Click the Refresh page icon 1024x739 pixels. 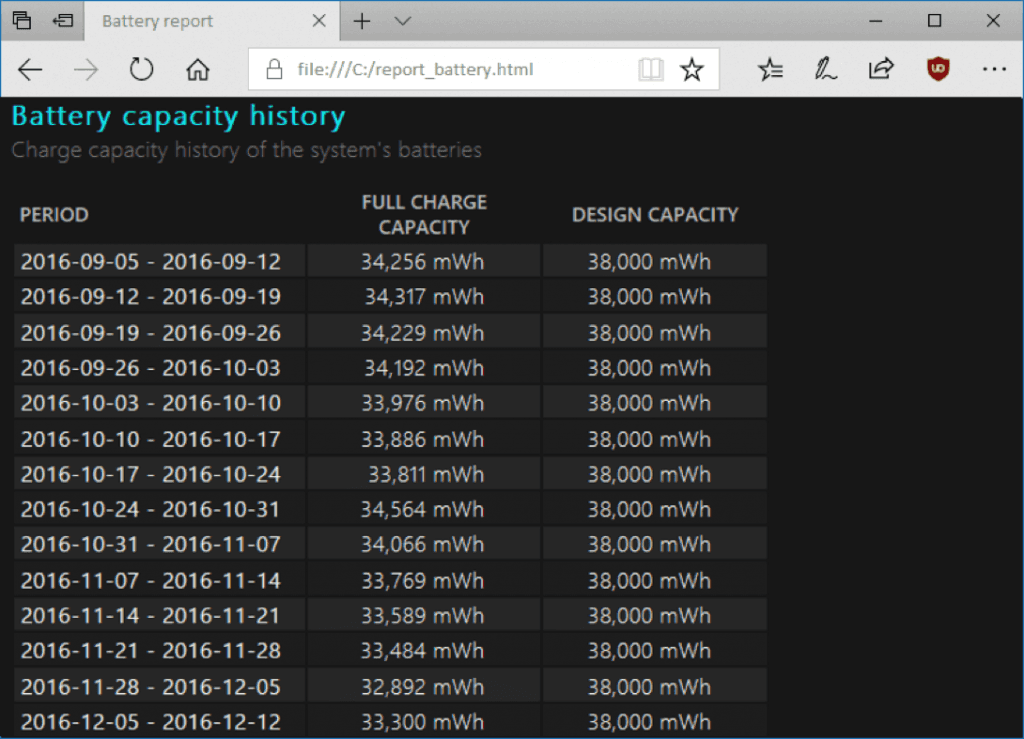(x=141, y=69)
